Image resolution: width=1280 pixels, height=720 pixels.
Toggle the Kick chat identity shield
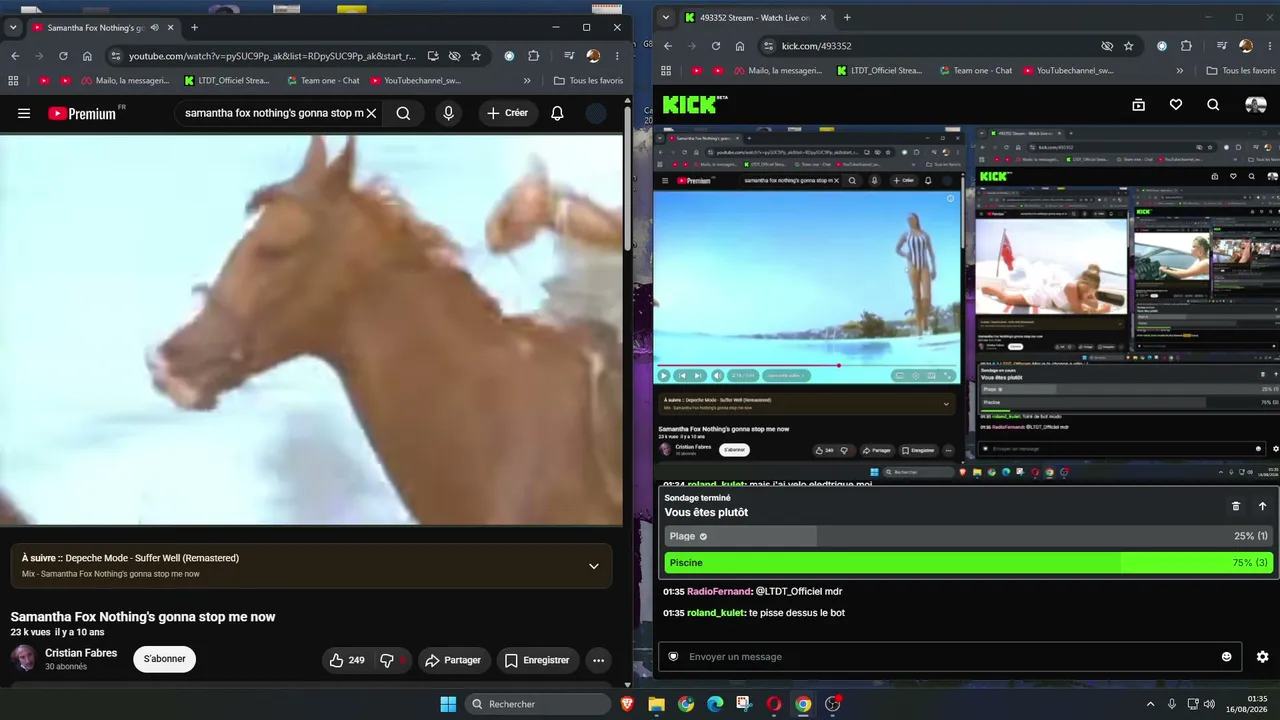[673, 657]
